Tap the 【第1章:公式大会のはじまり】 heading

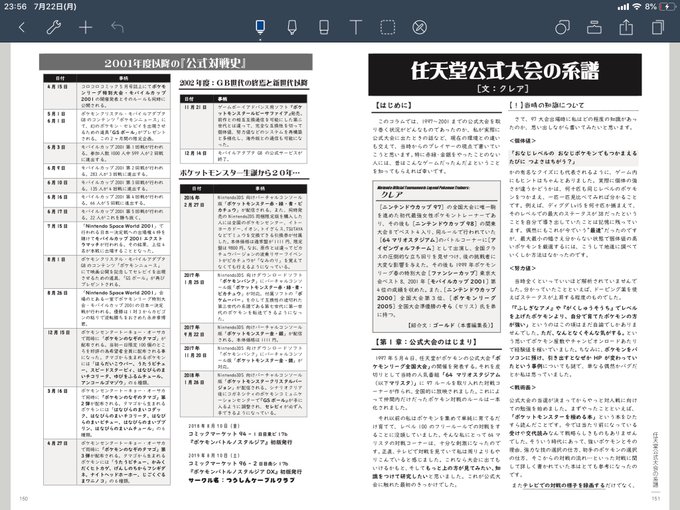[x=427, y=342]
